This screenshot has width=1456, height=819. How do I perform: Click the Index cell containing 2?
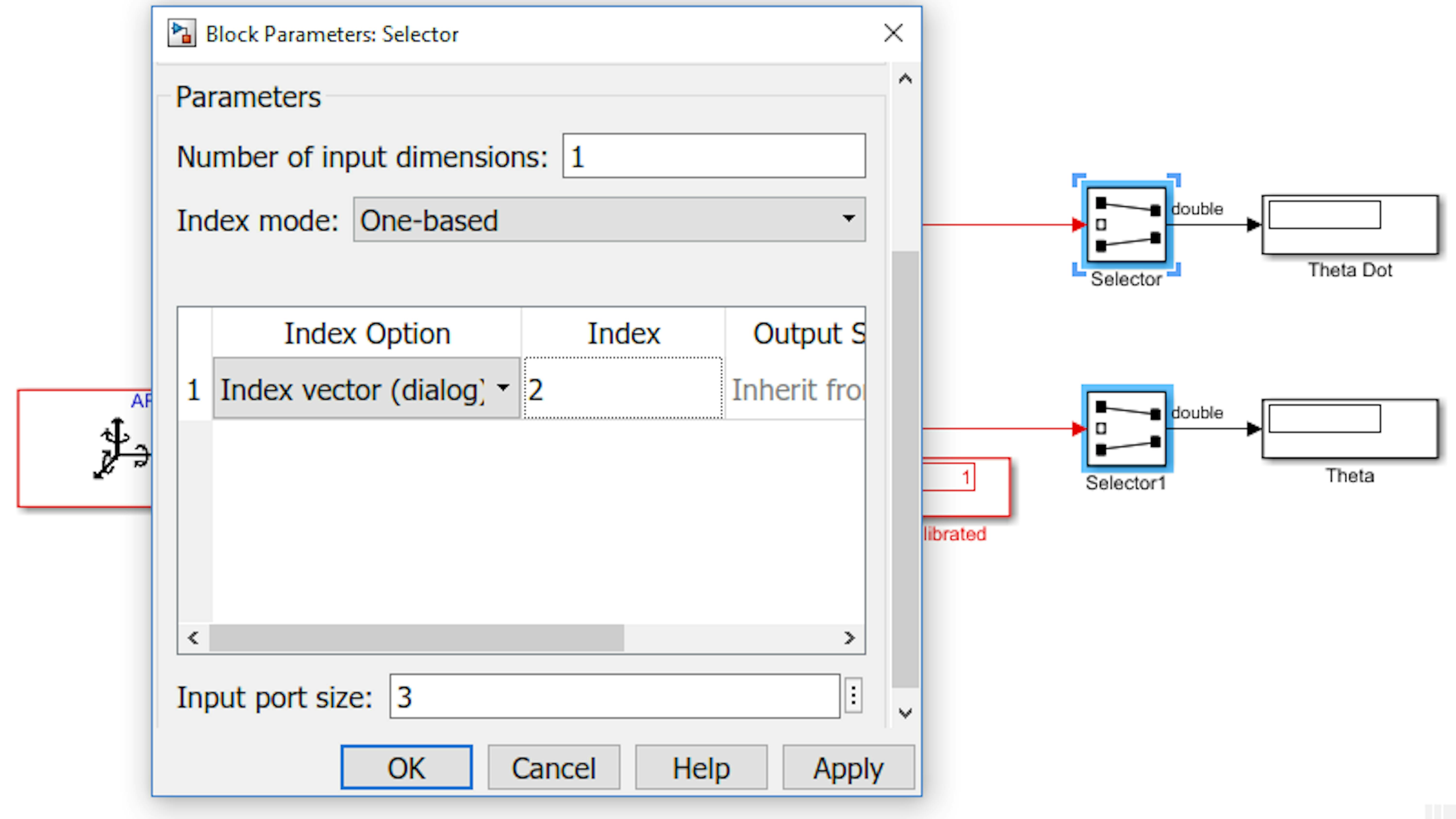tap(623, 389)
